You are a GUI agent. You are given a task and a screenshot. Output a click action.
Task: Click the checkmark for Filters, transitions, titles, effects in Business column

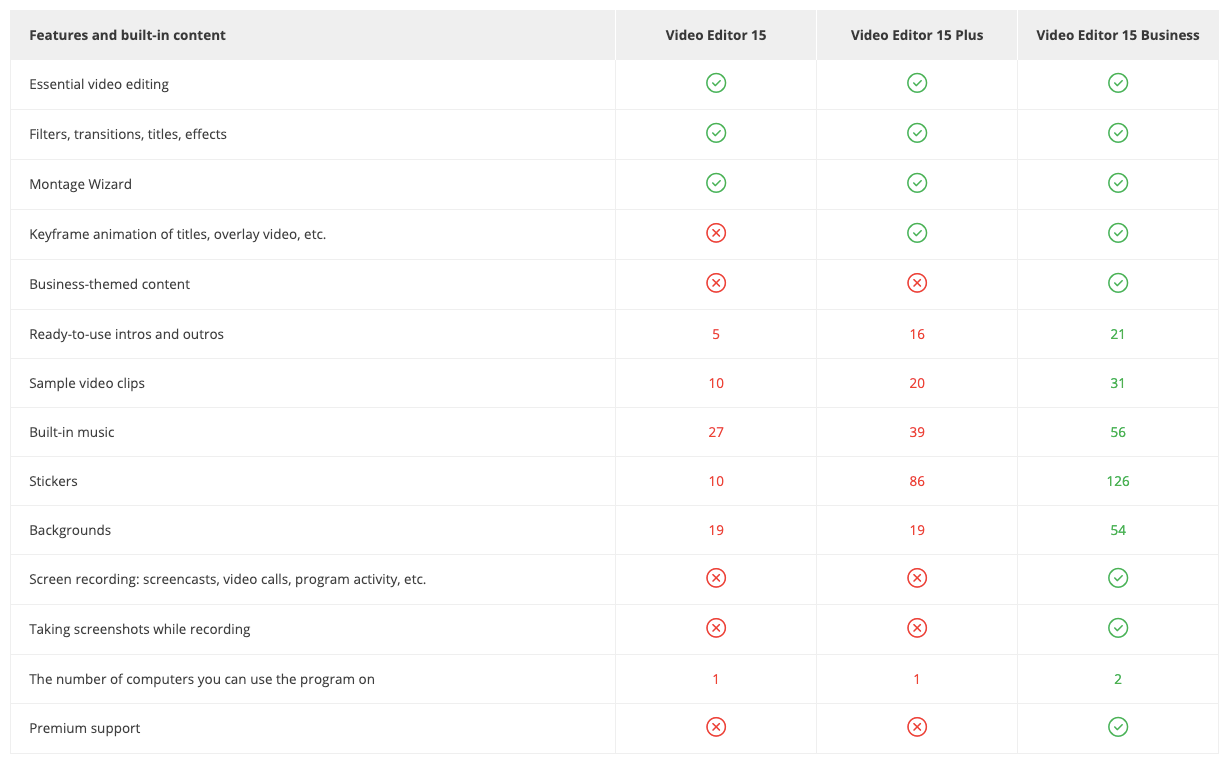1117,133
